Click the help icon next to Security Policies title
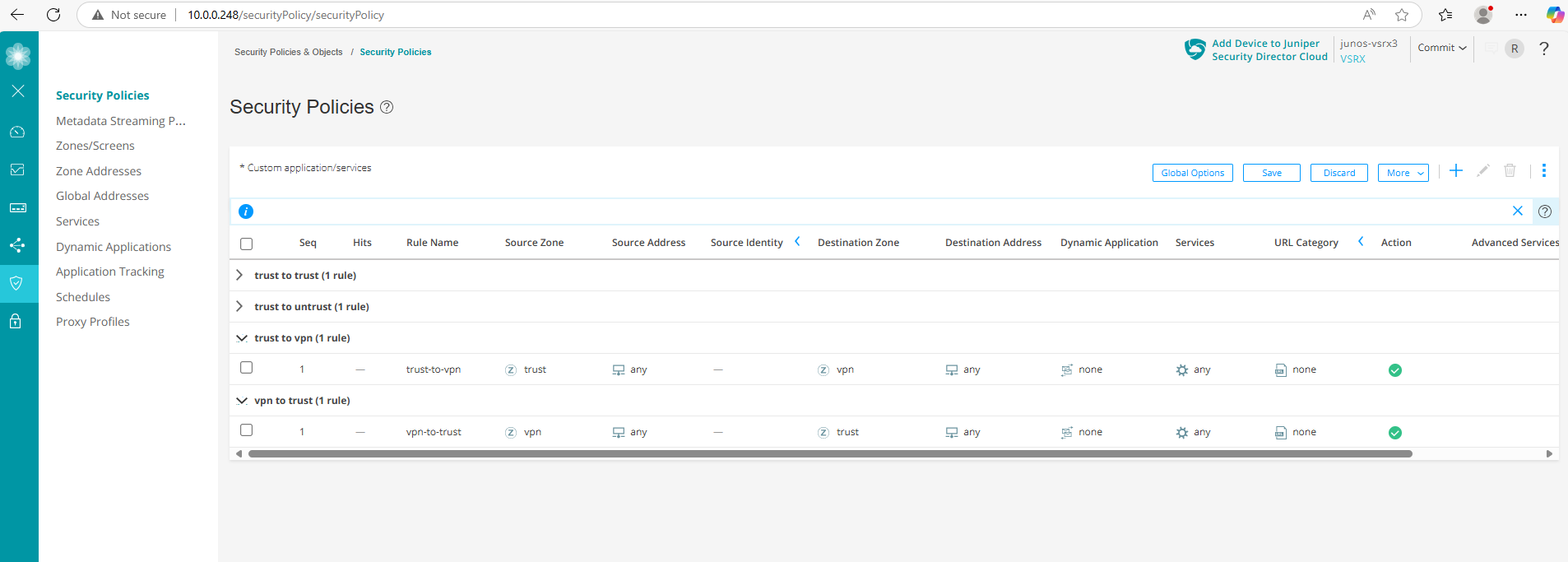Viewport: 1568px width, 562px height. 387,107
